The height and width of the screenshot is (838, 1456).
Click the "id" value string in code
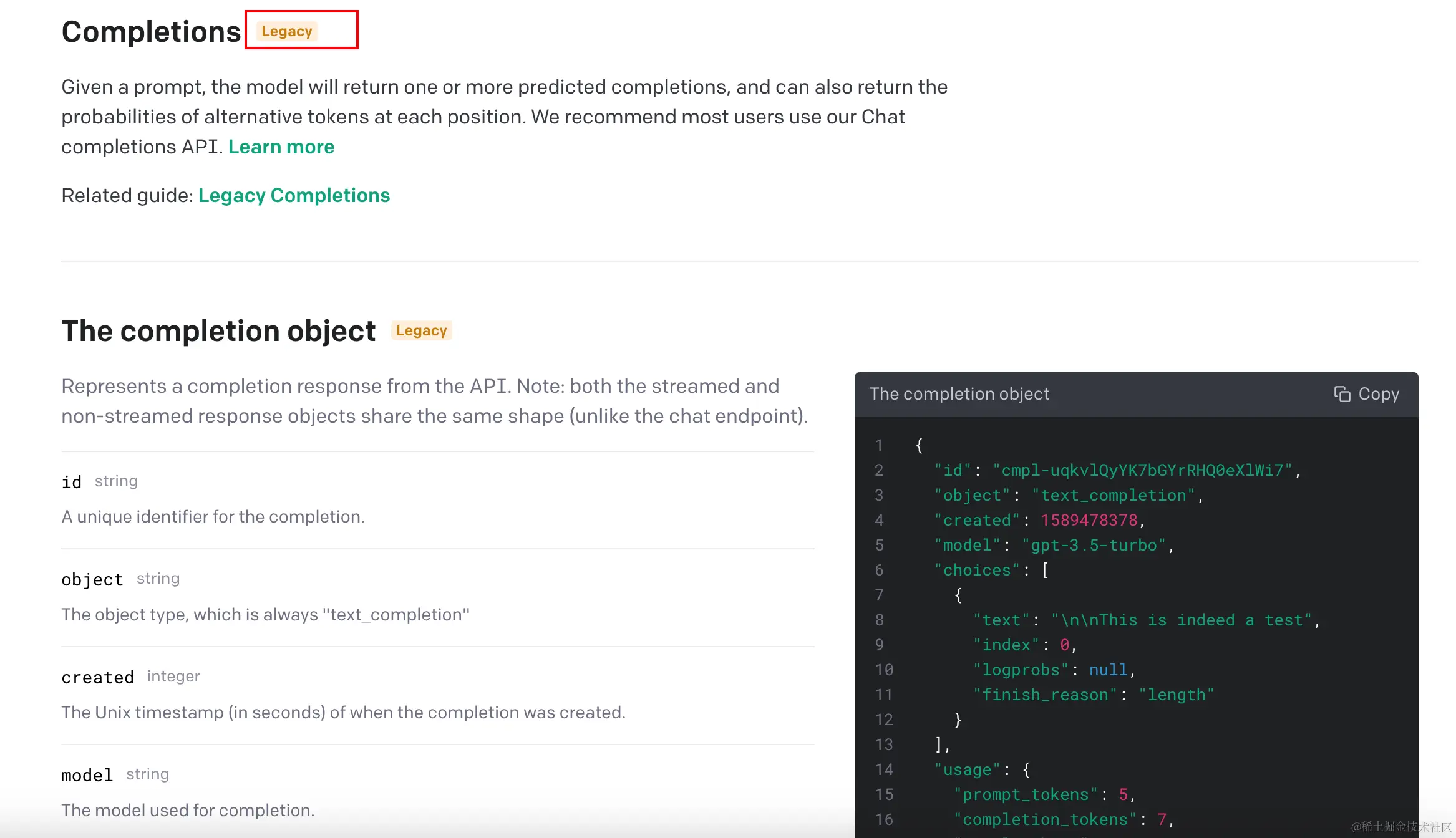pos(1142,470)
